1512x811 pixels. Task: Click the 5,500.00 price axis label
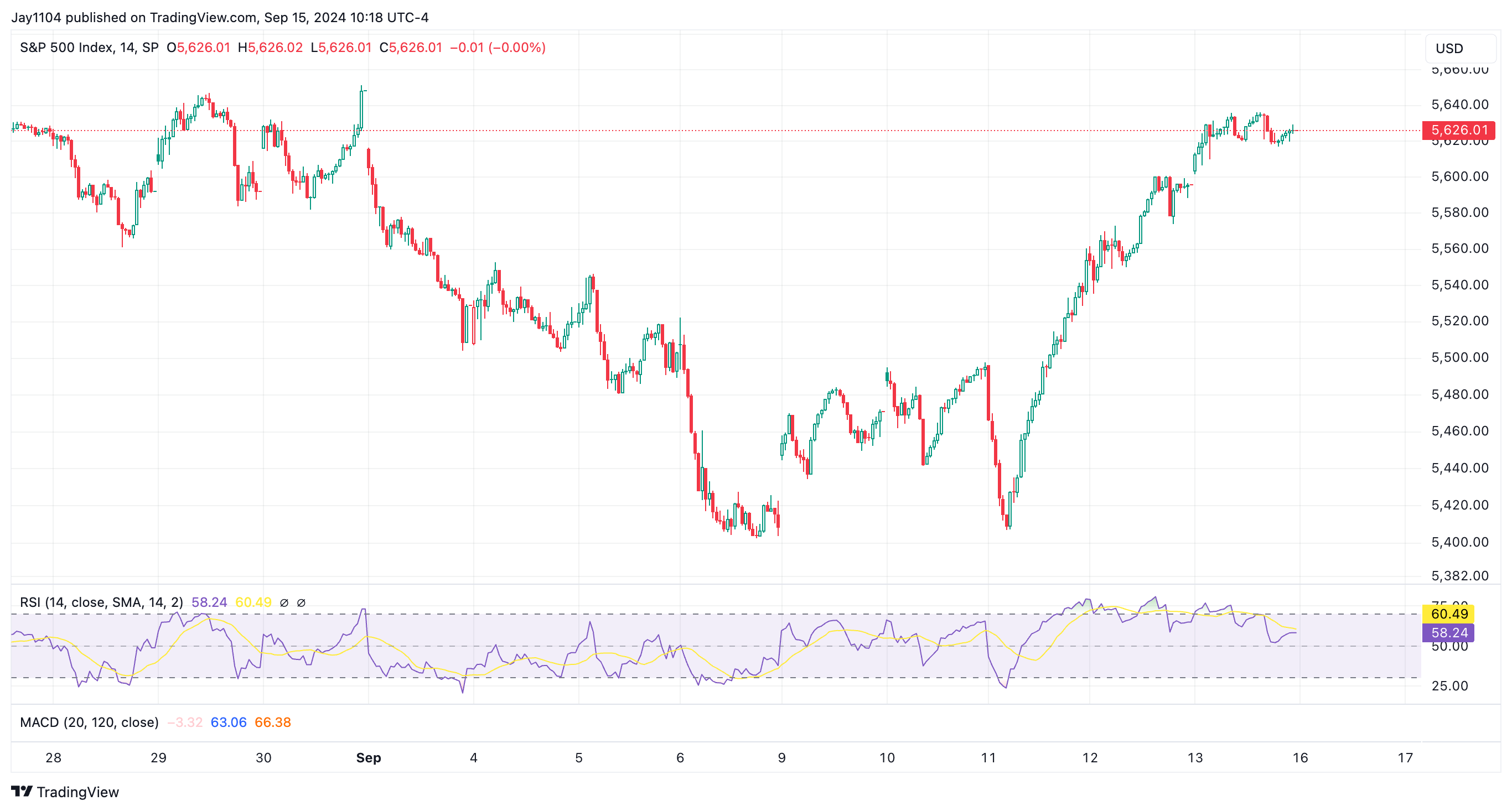(x=1460, y=357)
